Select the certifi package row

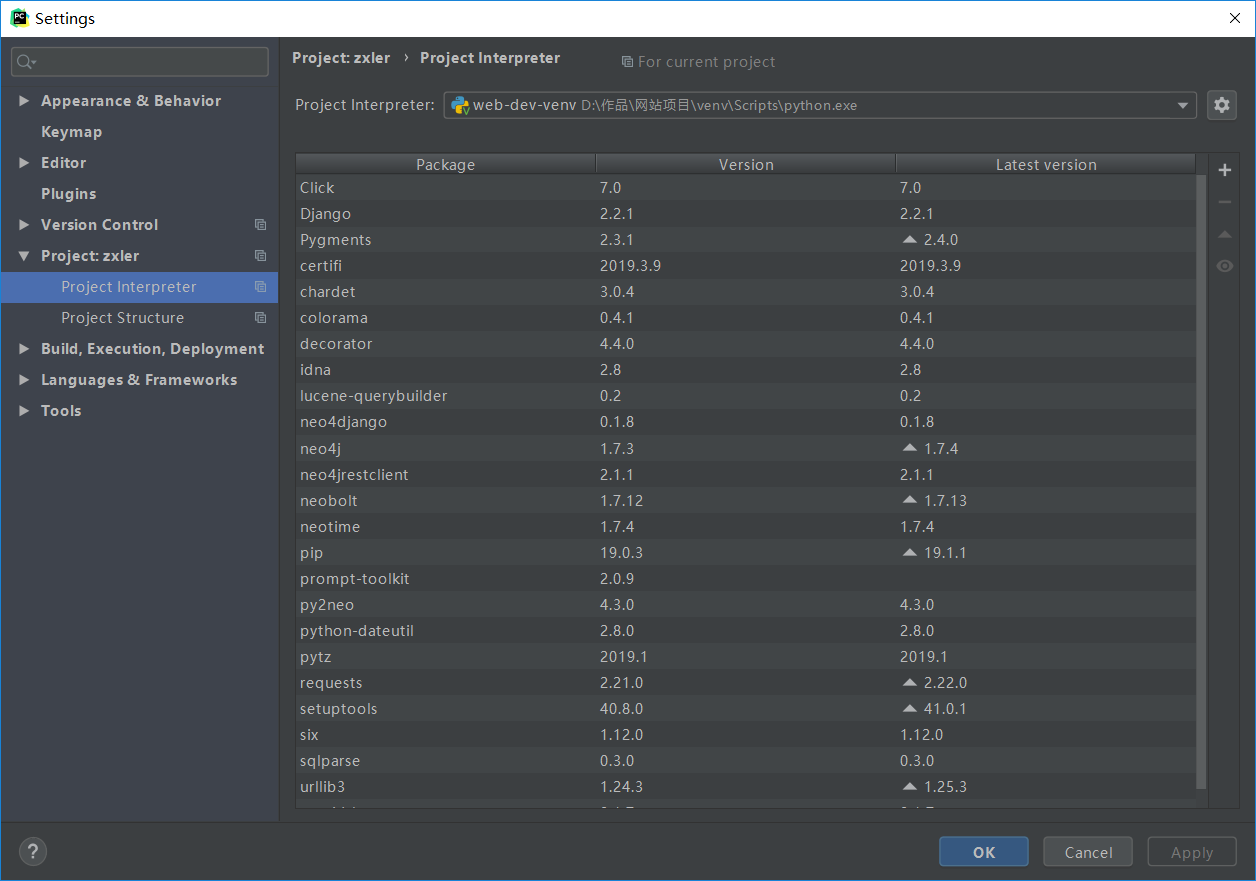click(746, 266)
